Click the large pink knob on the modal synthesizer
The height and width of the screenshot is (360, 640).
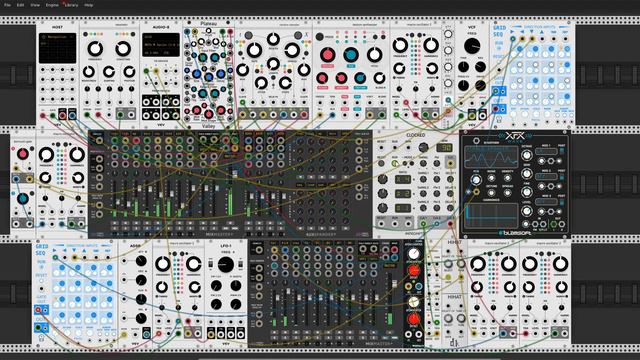[327, 55]
